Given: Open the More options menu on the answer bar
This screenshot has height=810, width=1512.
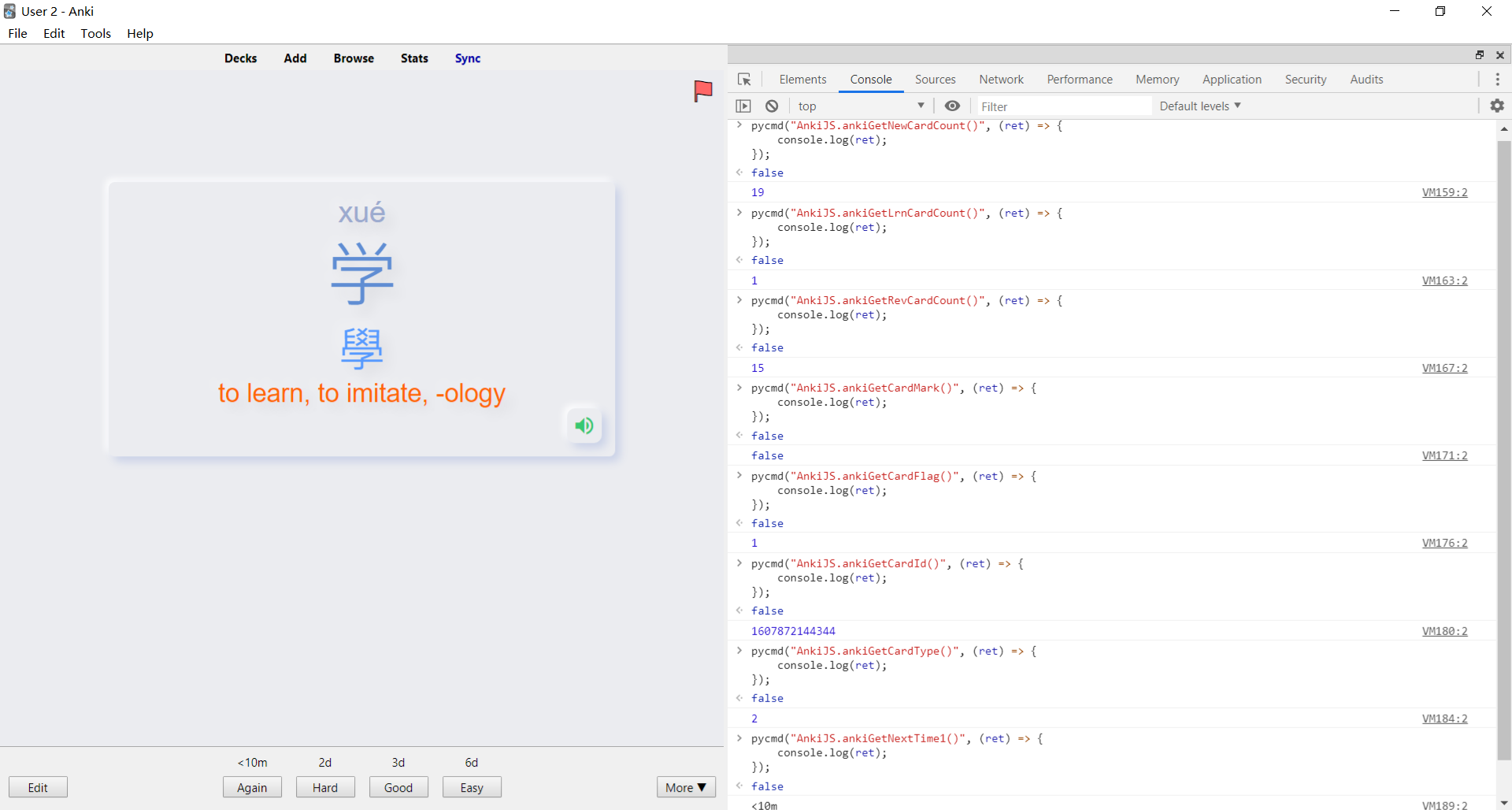Looking at the screenshot, I should [685, 786].
